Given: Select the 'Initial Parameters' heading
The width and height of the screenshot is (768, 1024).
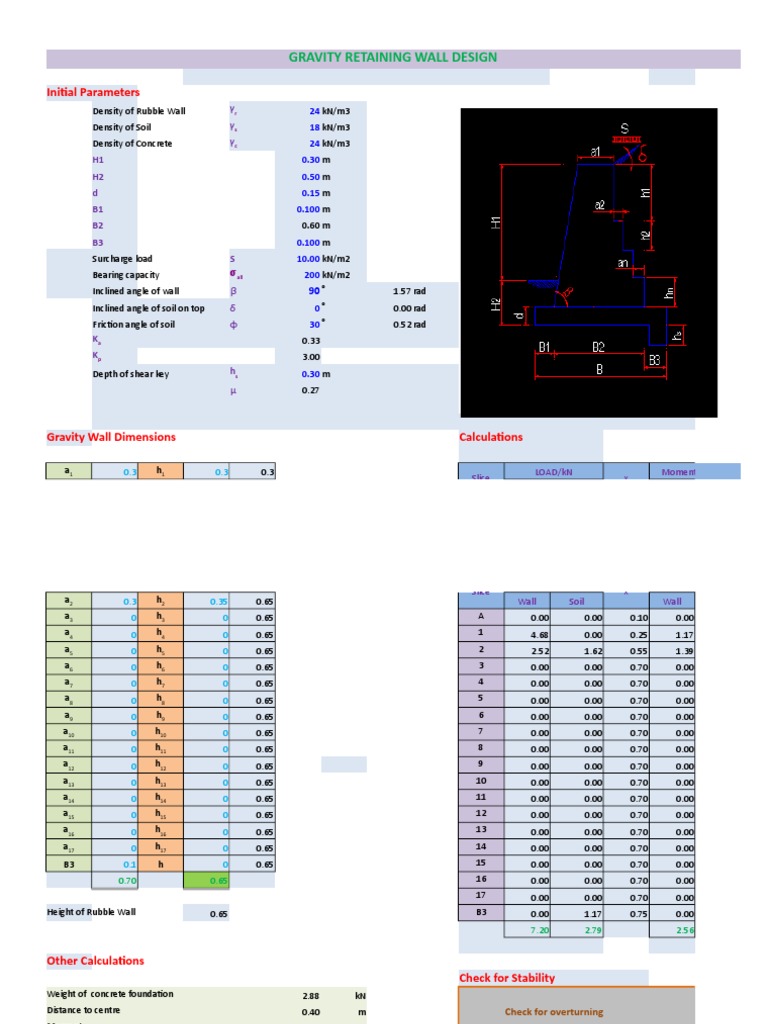Looking at the screenshot, I should click(93, 92).
